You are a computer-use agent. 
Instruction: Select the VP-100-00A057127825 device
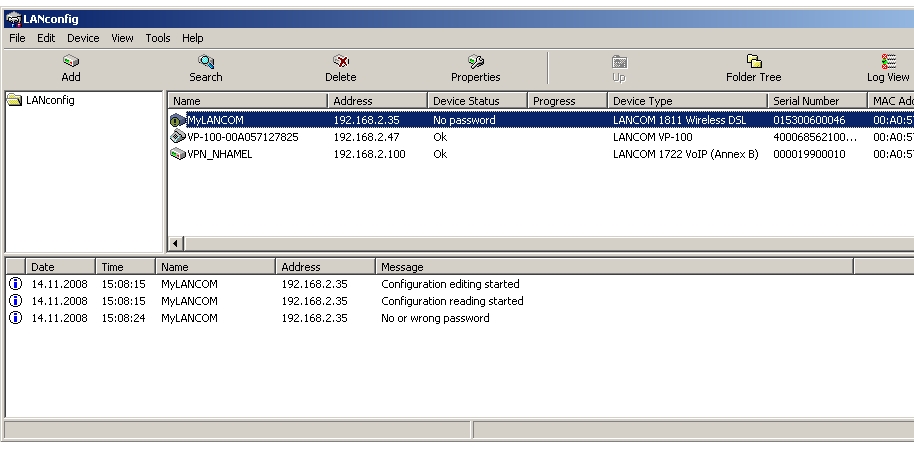tap(242, 137)
